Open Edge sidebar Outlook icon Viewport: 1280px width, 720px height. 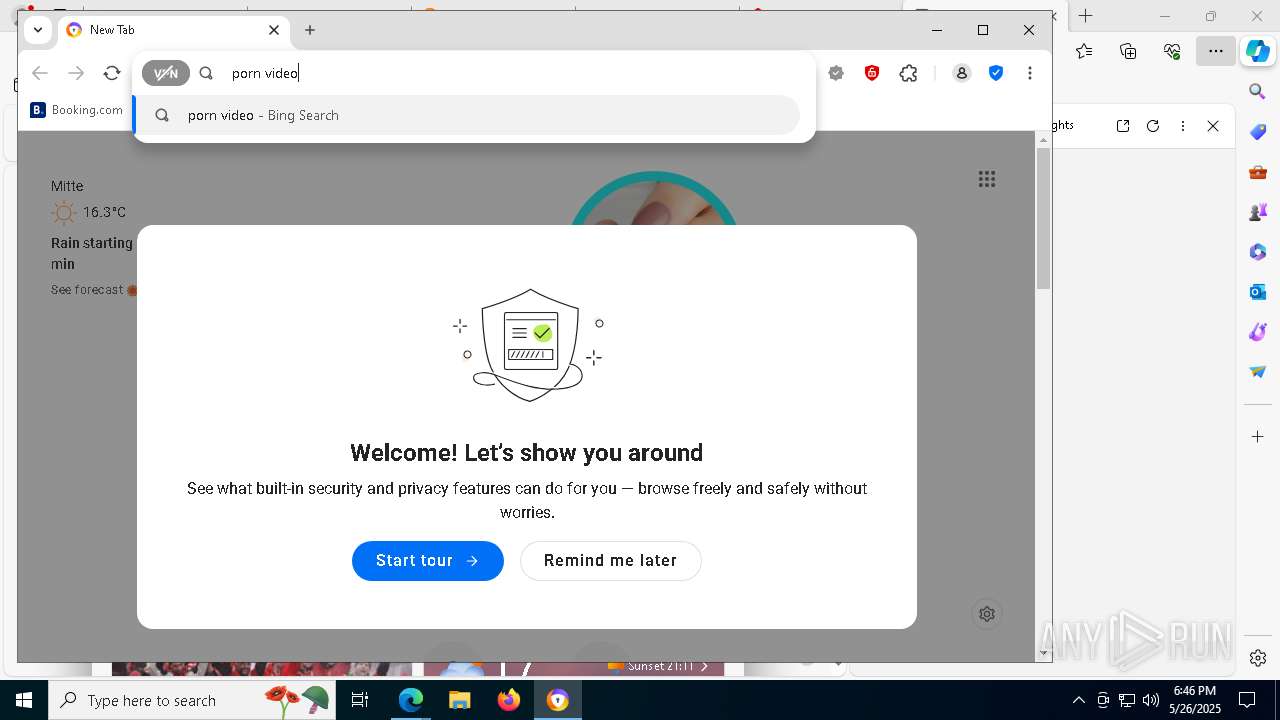click(1258, 292)
